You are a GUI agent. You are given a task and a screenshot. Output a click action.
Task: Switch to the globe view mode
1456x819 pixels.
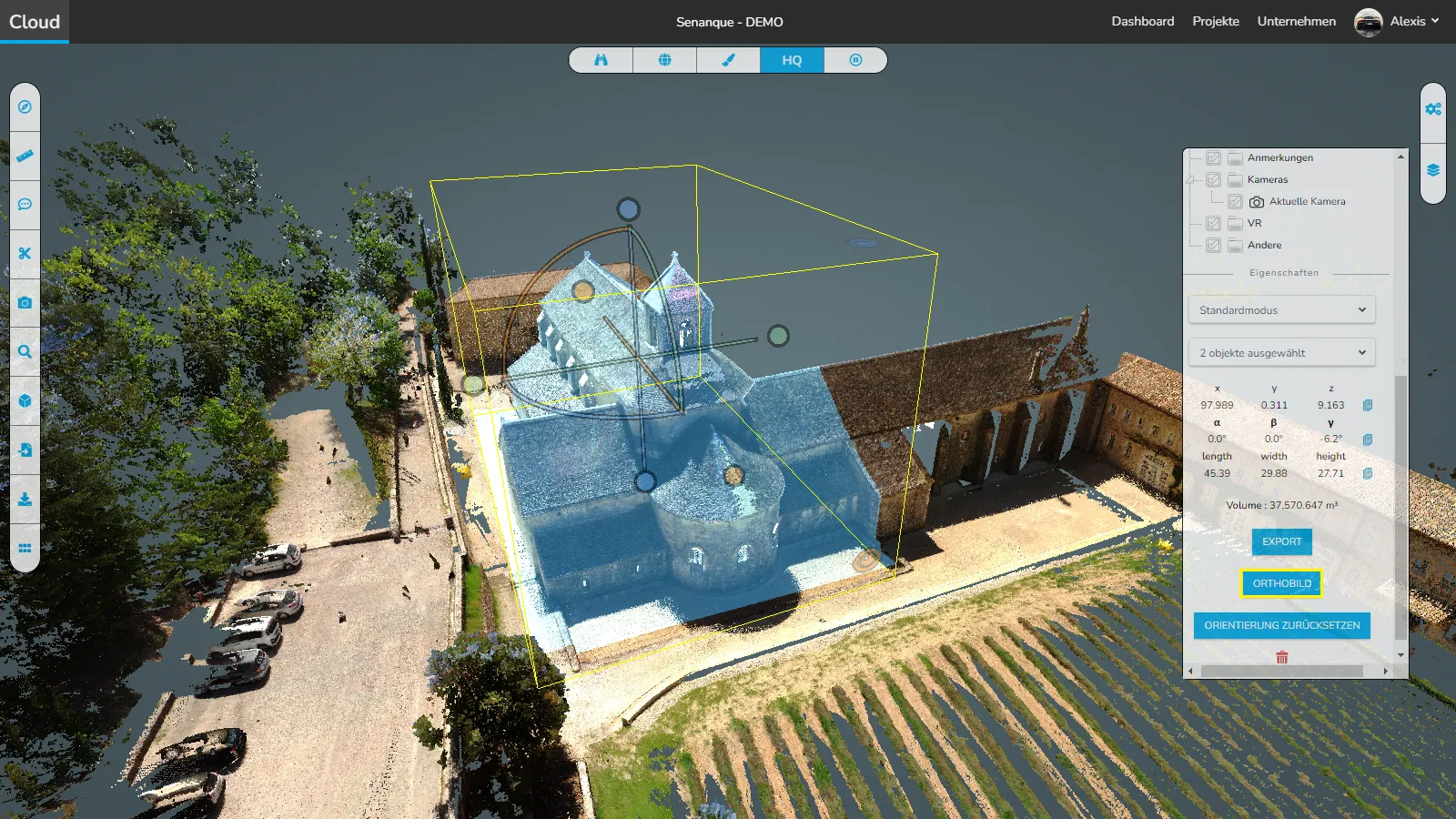tap(664, 60)
